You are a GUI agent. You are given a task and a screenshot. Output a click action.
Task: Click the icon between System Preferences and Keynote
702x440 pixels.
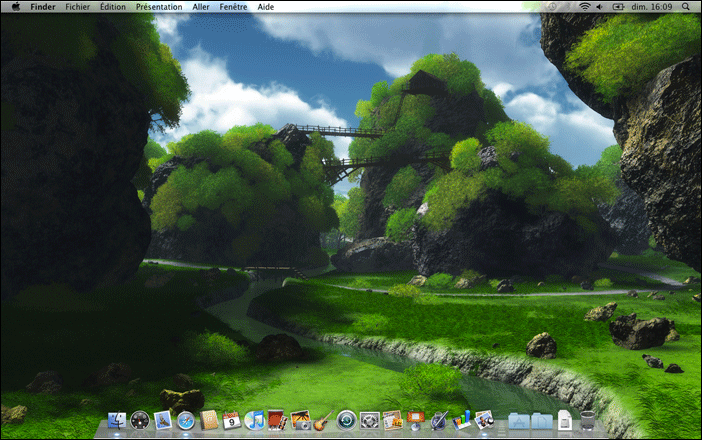(393, 421)
